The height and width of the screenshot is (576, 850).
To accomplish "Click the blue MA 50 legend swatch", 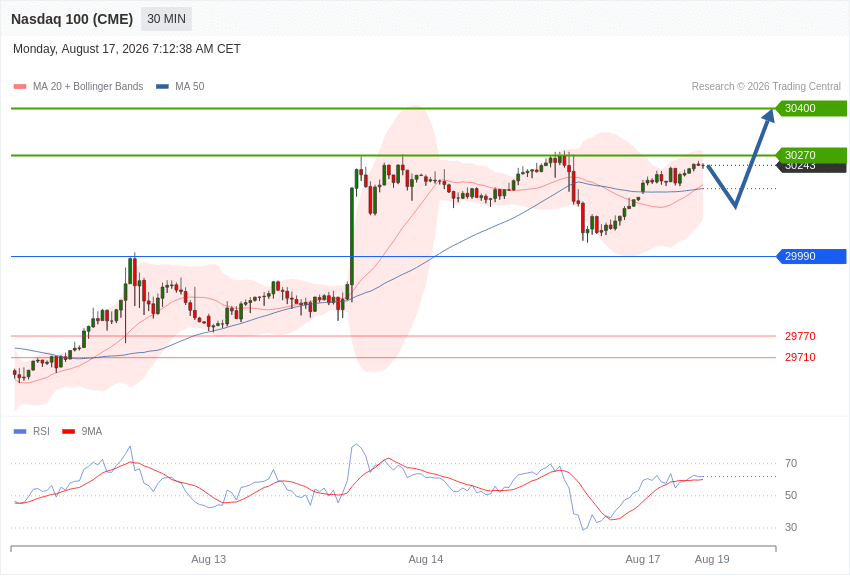I will tap(162, 87).
